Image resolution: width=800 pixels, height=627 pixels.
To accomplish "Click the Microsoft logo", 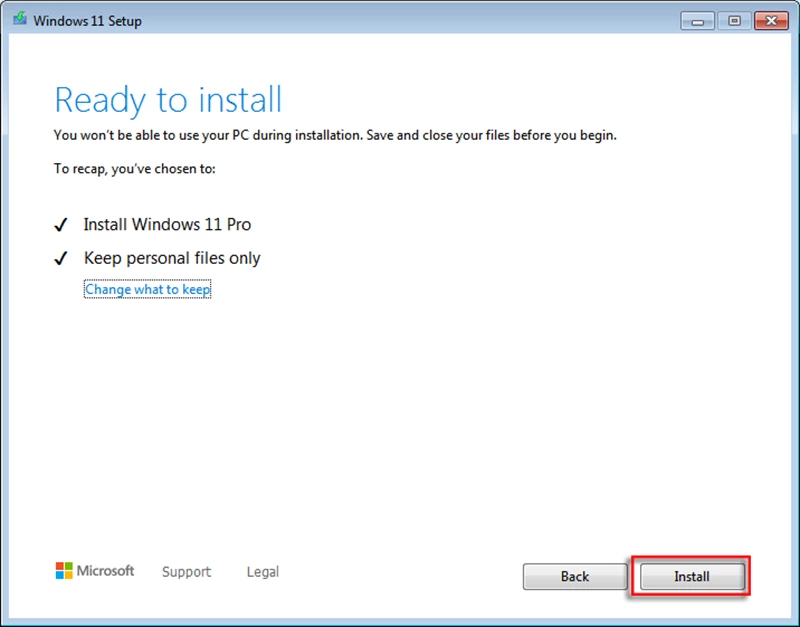I will click(95, 570).
